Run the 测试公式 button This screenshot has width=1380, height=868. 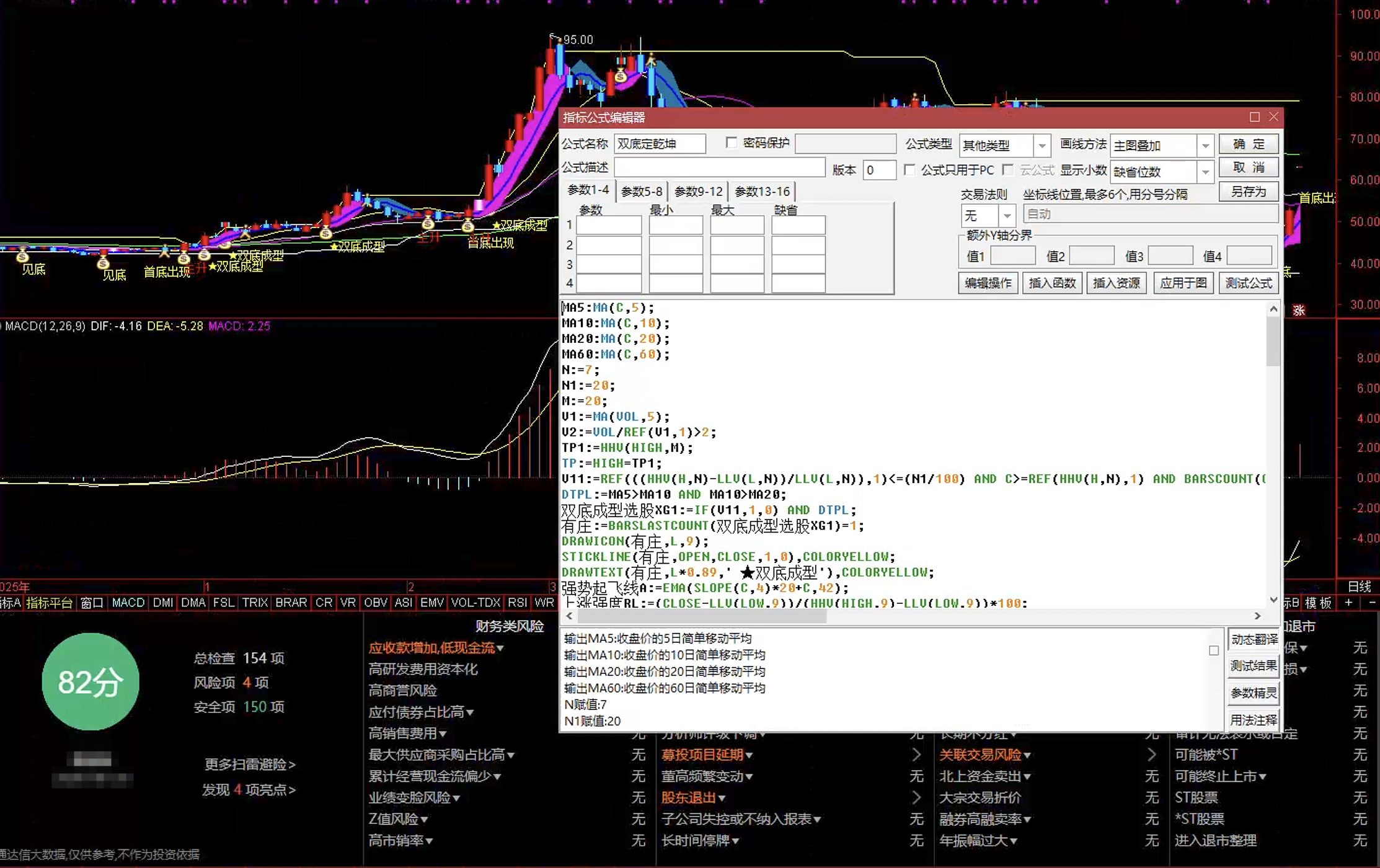tap(1249, 283)
